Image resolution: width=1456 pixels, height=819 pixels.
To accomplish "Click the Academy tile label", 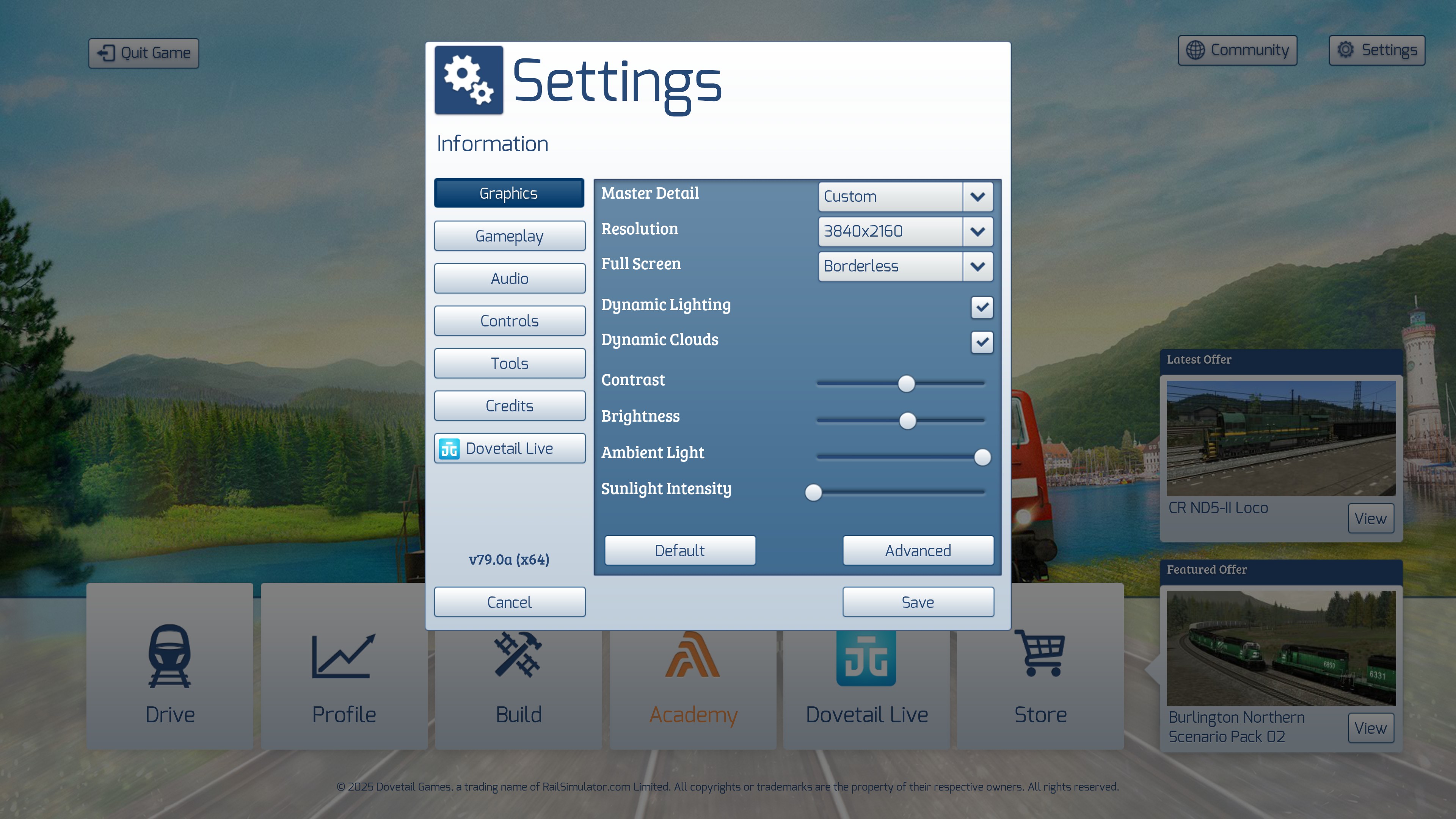I will point(693,716).
